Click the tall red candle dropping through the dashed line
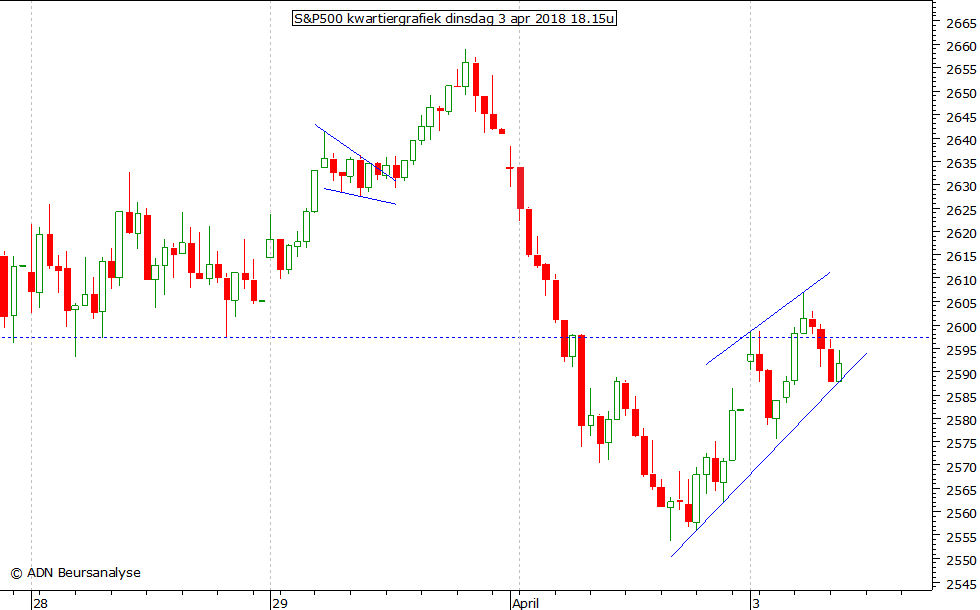Screen dimensions: 980x610 [x=581, y=381]
